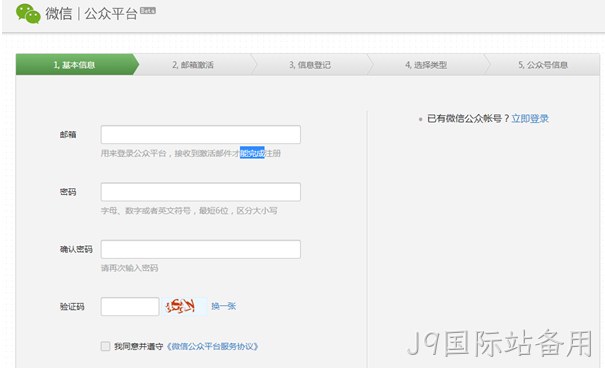Click the email hint text 用来登录公众平台
605x369 pixels.
[x=134, y=153]
